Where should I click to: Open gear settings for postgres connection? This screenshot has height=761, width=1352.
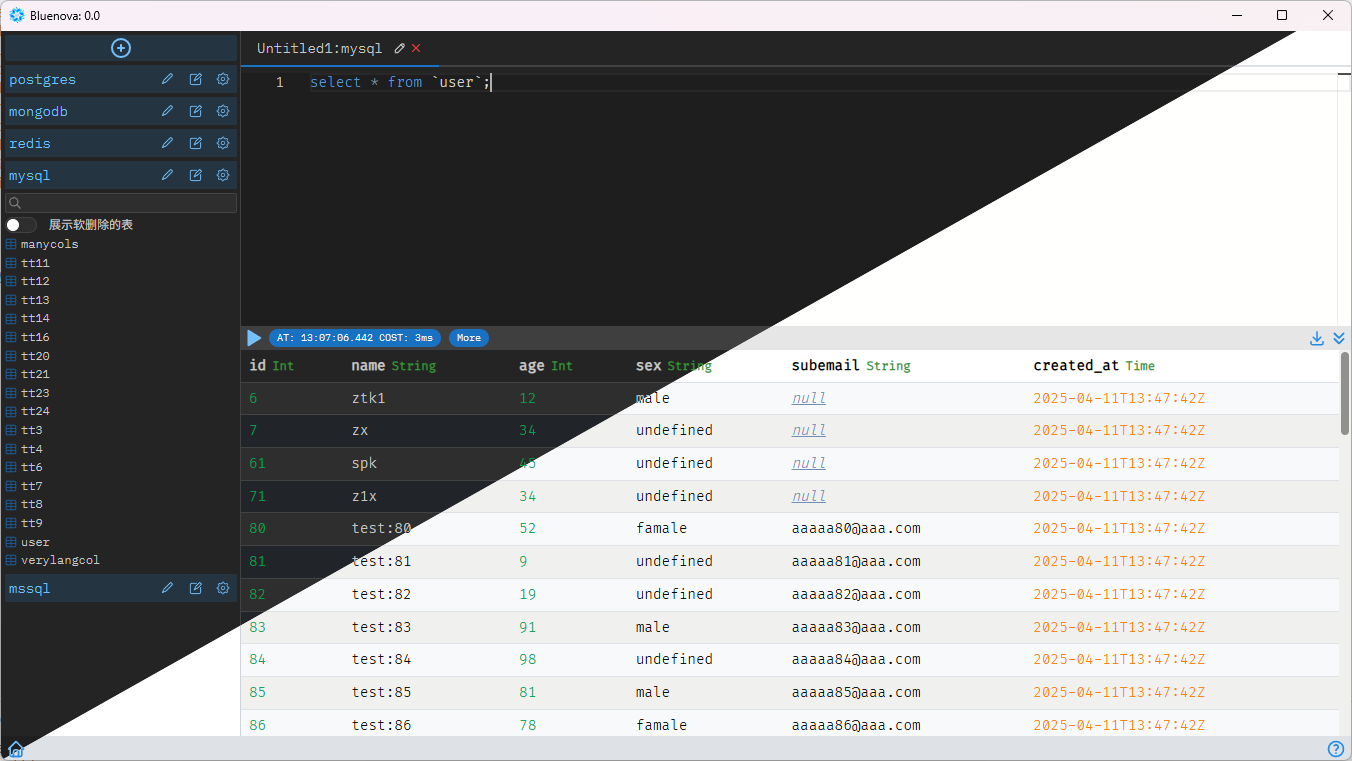tap(223, 79)
